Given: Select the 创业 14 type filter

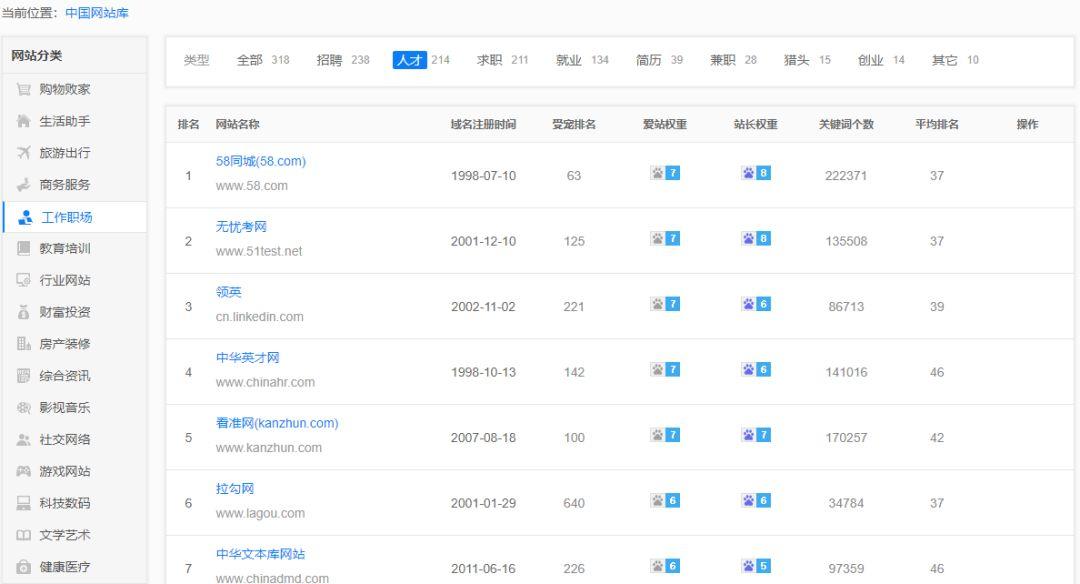Looking at the screenshot, I should [881, 60].
